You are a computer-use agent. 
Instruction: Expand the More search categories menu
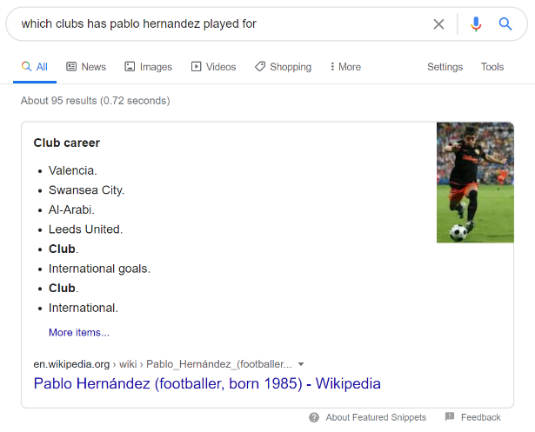[345, 67]
